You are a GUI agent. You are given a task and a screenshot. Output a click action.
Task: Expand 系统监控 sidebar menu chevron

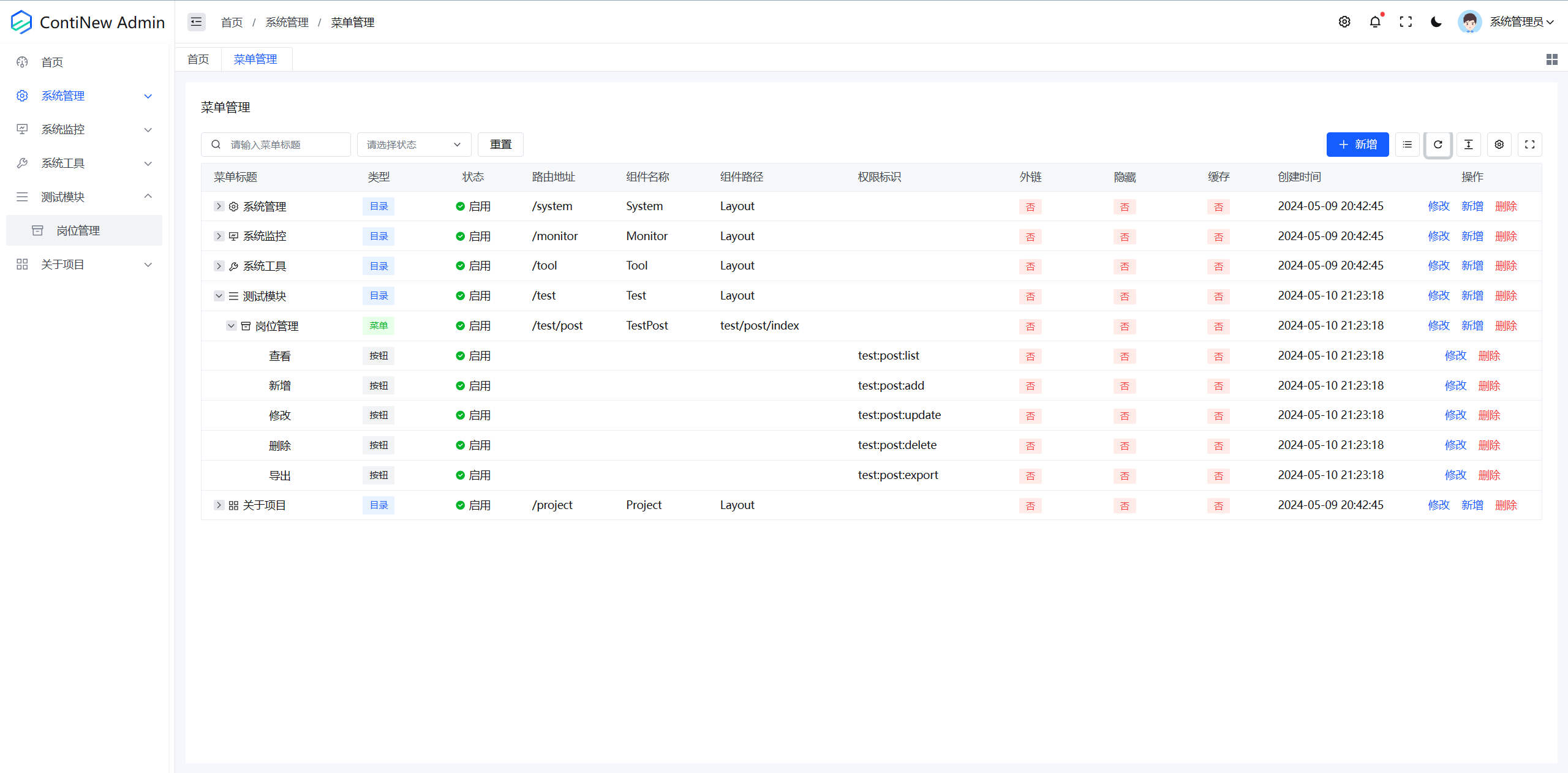148,129
